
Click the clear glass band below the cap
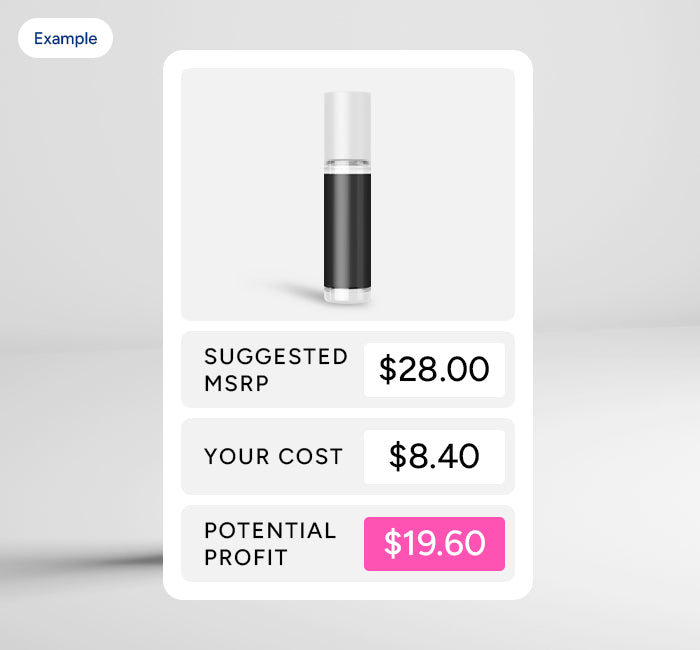click(x=348, y=164)
